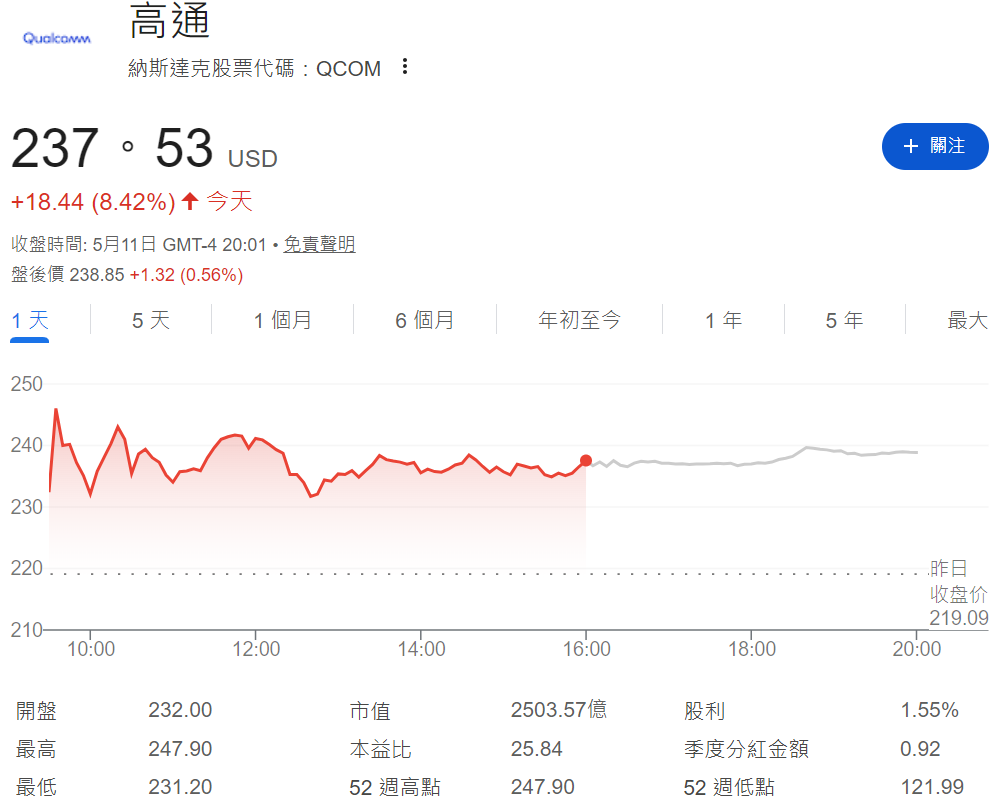This screenshot has width=1001, height=796.
Task: Click the main price 237.53 USD
Action: tap(144, 148)
